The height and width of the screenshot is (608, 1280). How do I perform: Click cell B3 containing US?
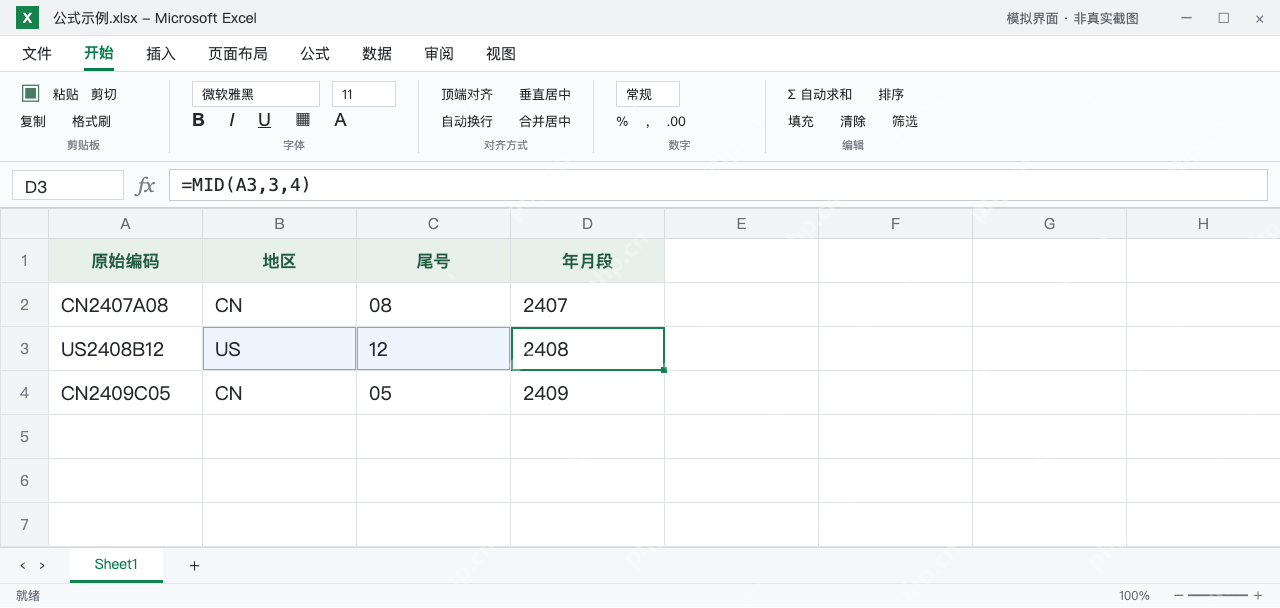coord(279,349)
